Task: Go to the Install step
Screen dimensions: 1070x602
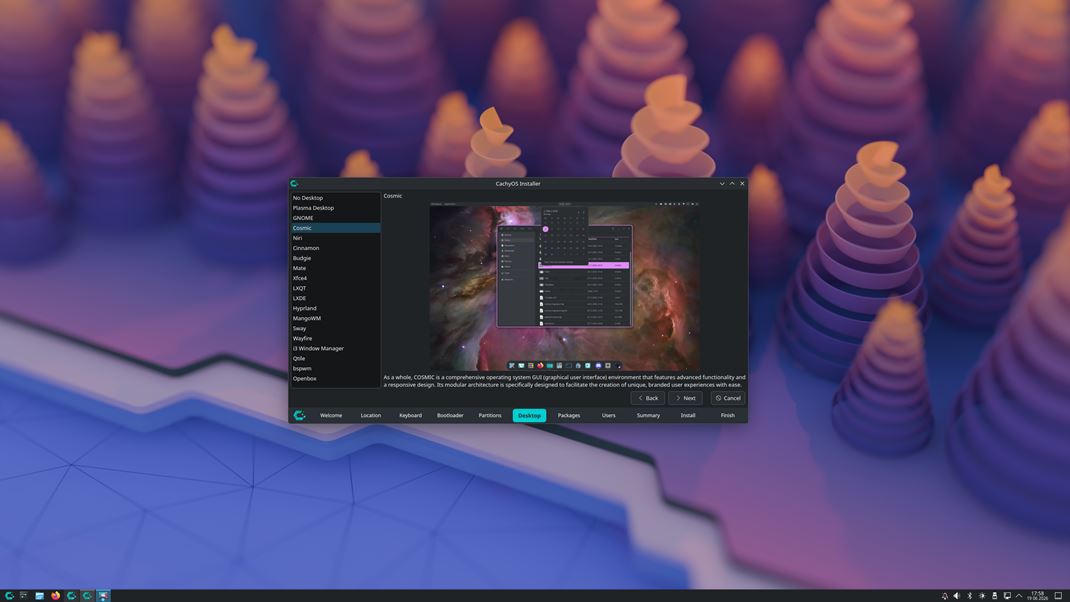Action: click(688, 415)
